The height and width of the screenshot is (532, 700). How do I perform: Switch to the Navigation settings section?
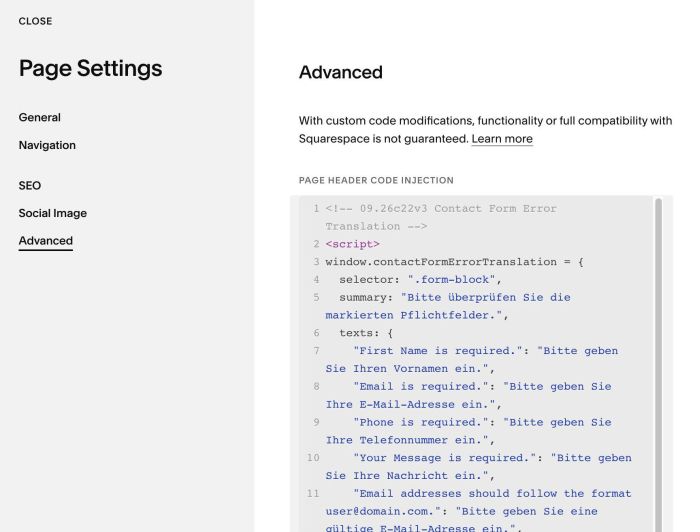(47, 145)
